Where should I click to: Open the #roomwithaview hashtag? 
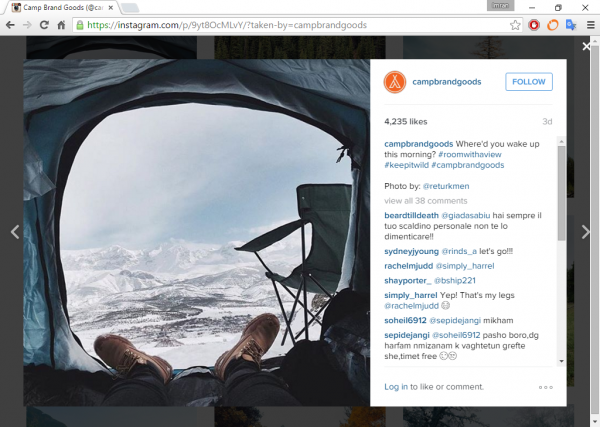[x=470, y=155]
